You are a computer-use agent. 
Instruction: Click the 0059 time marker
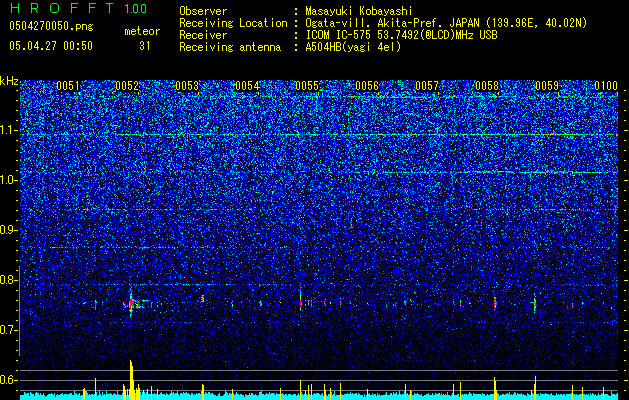pyautogui.click(x=547, y=86)
